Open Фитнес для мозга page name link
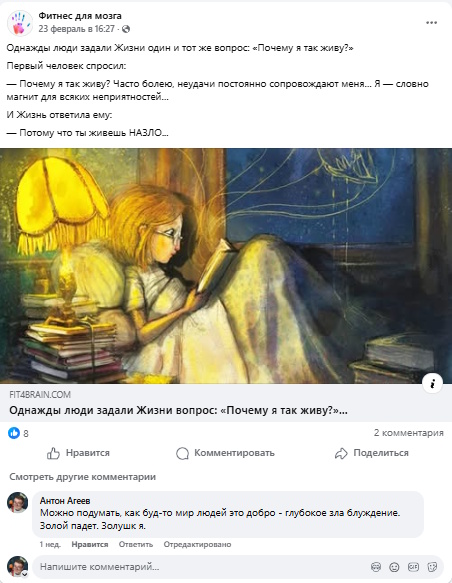This screenshot has width=452, height=583. tap(80, 16)
